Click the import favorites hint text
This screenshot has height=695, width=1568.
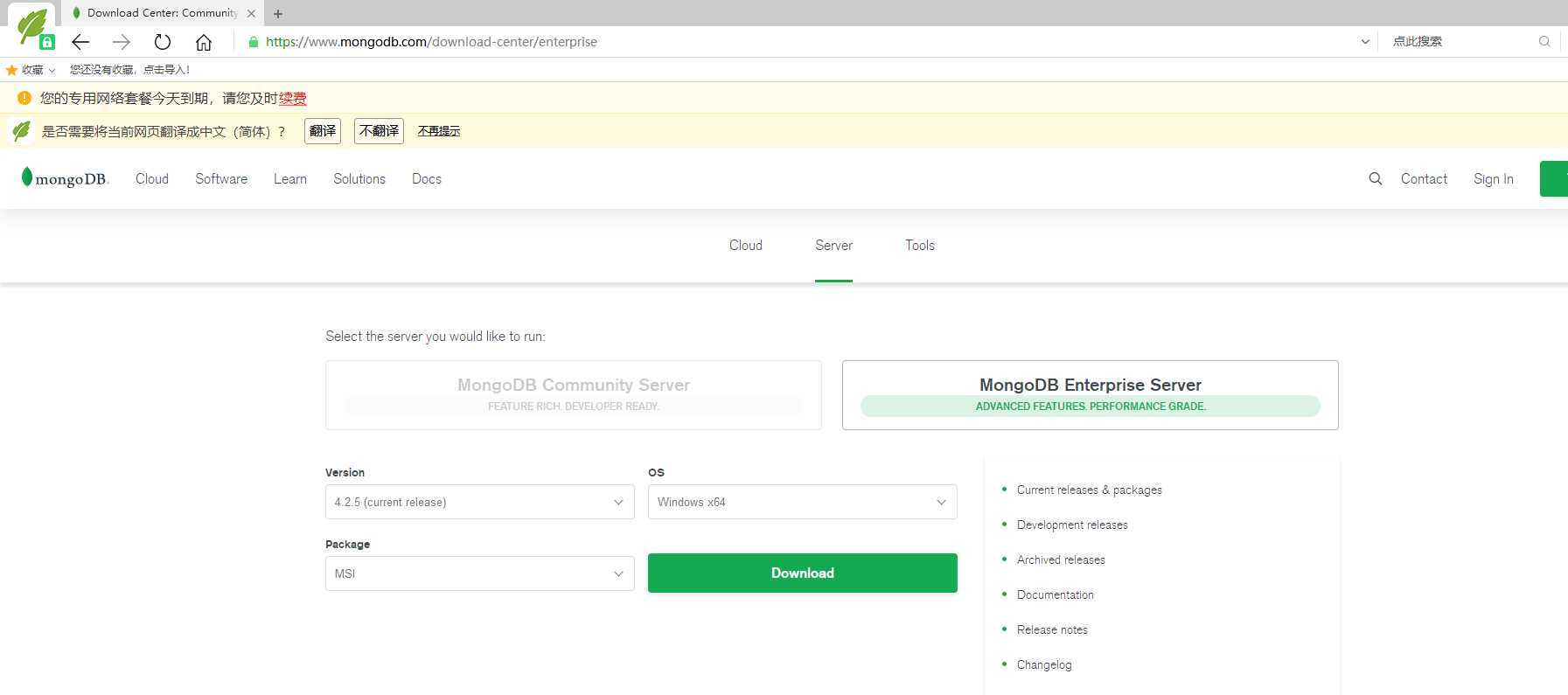[x=129, y=70]
